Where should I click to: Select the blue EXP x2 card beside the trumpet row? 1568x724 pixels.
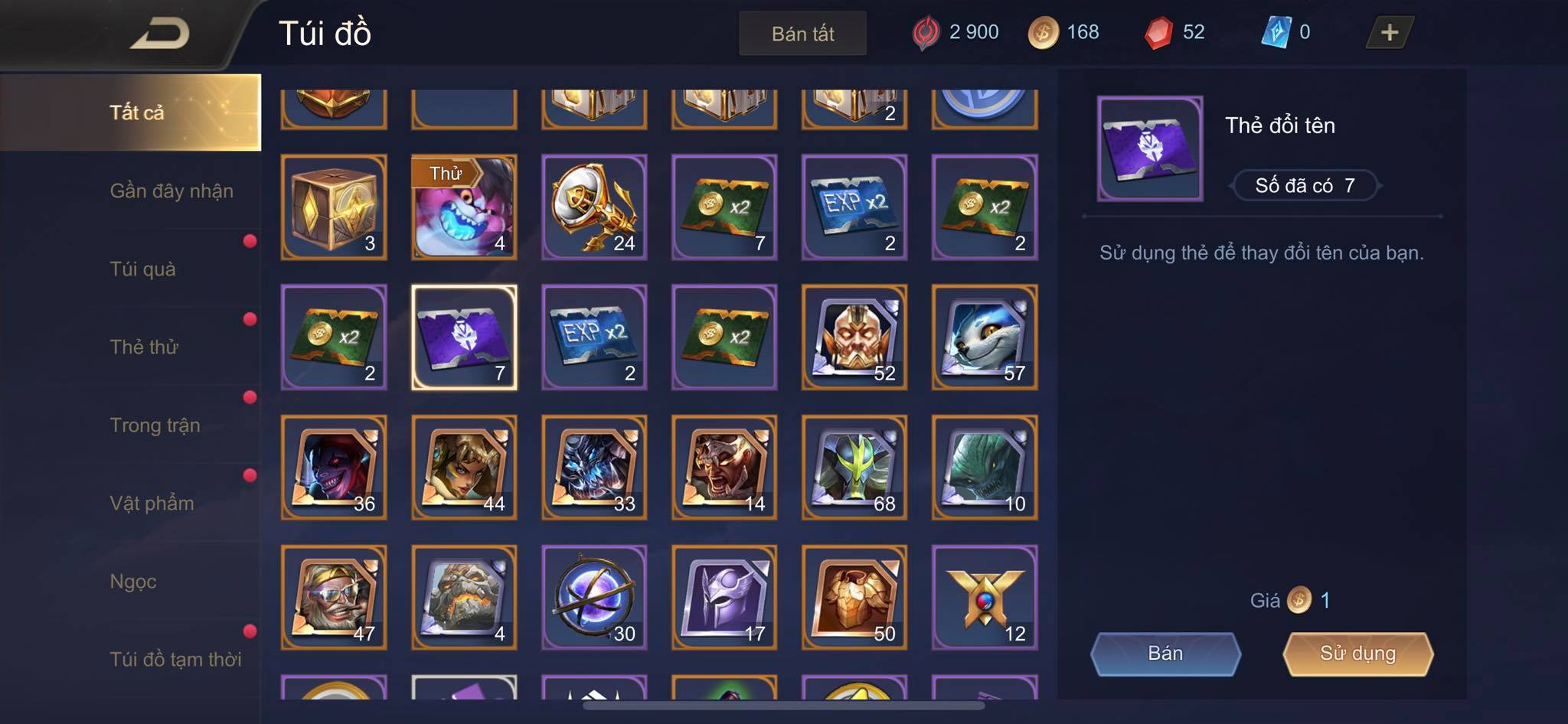pyautogui.click(x=854, y=207)
